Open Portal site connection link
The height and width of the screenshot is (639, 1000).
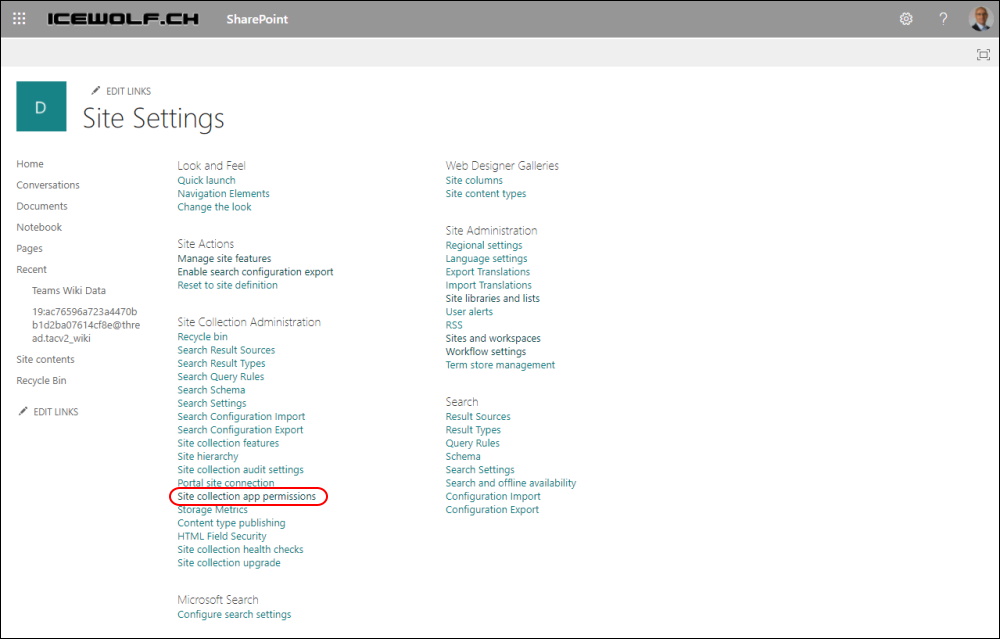point(226,483)
